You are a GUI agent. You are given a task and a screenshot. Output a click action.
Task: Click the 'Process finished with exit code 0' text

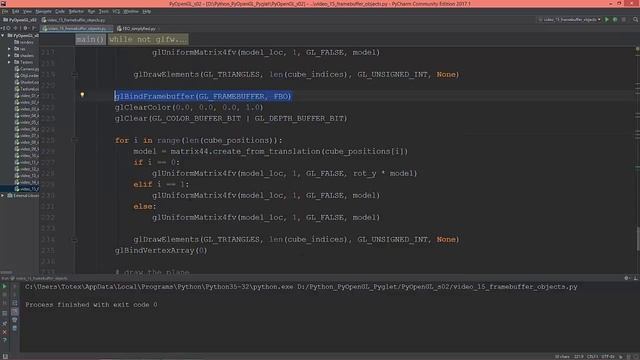[91, 304]
